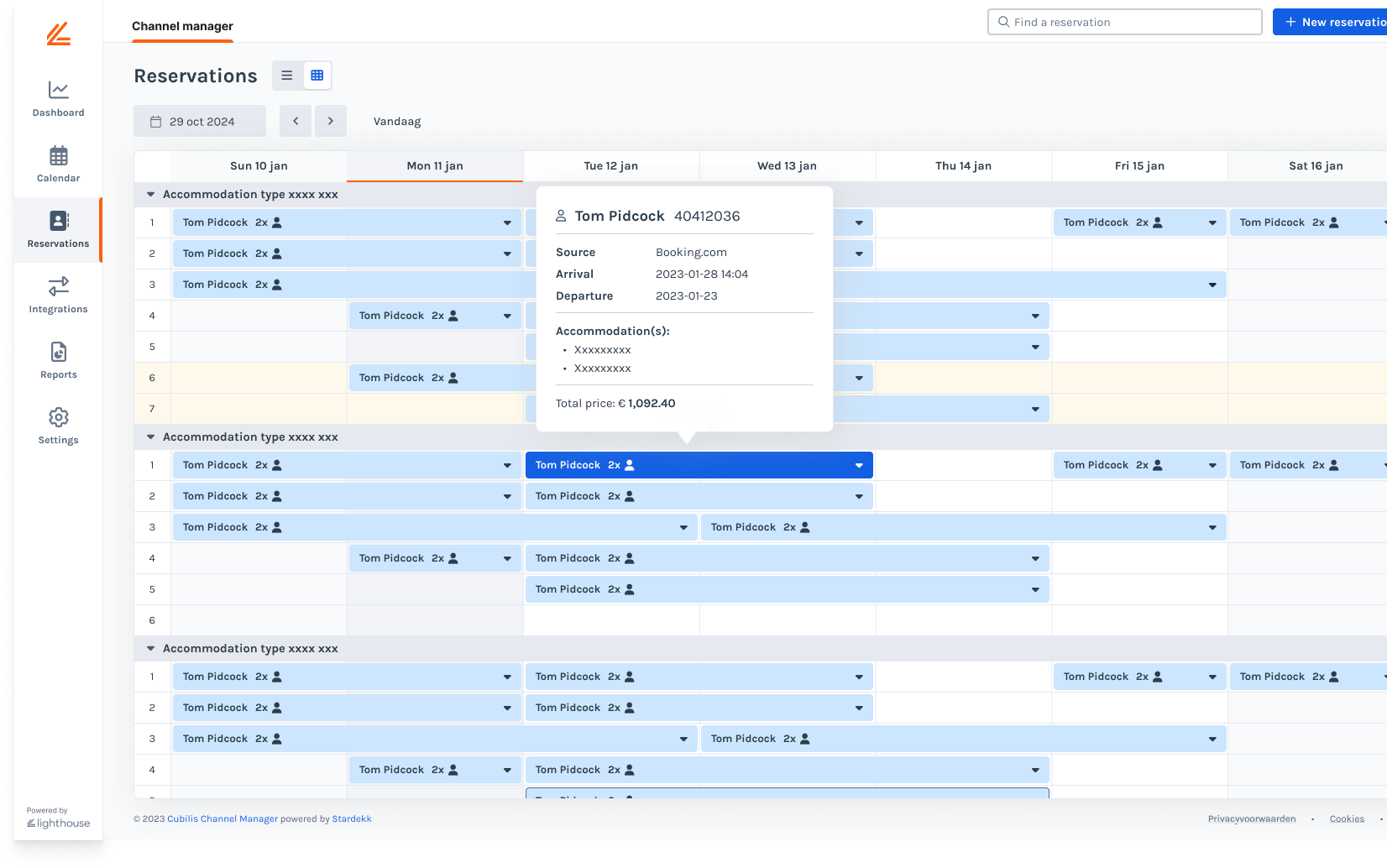This screenshot has width=1387, height=868.
Task: Select the Sun 10 jan column header
Action: pos(259,166)
